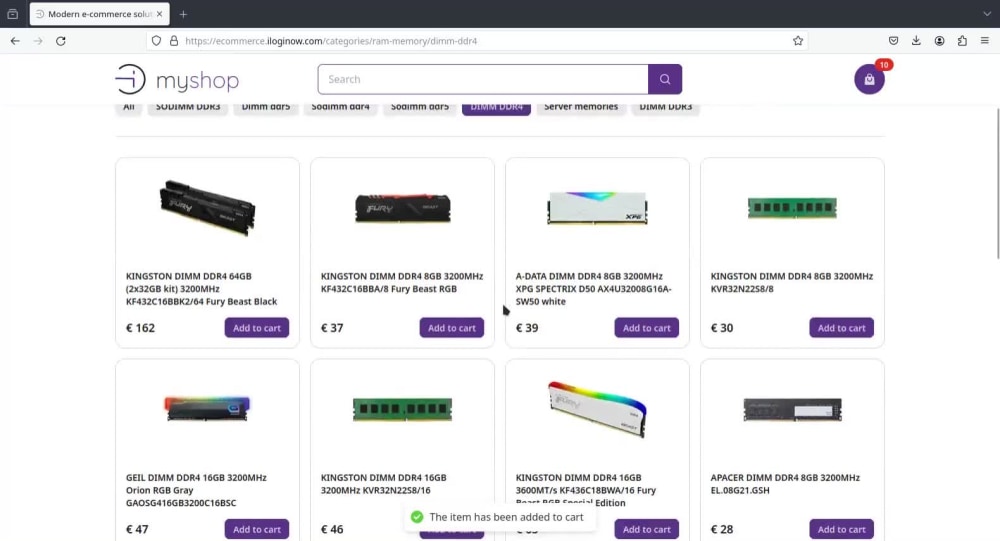Open GEIL Orion RGB Gray image
Viewport: 1000px width, 541px height.
[207, 409]
